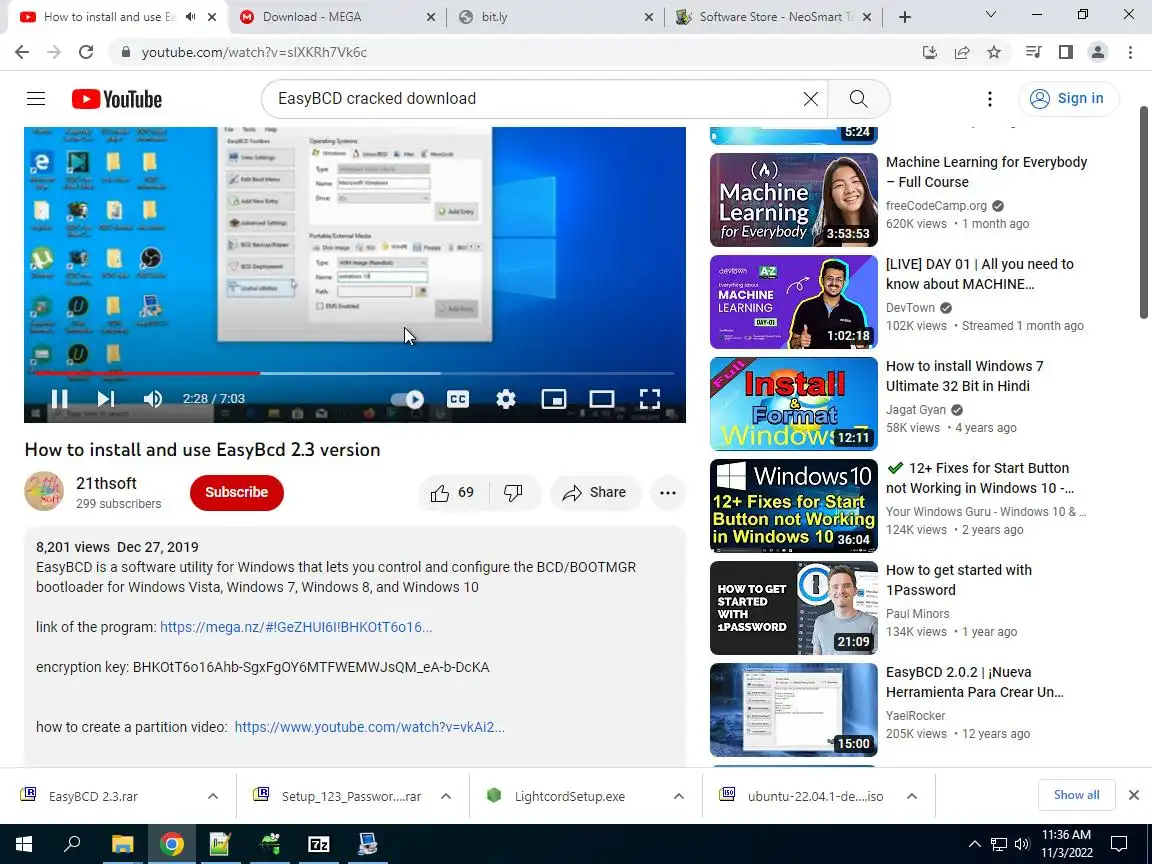Close the bit.ly tab
The width and height of the screenshot is (1152, 864).
click(649, 17)
